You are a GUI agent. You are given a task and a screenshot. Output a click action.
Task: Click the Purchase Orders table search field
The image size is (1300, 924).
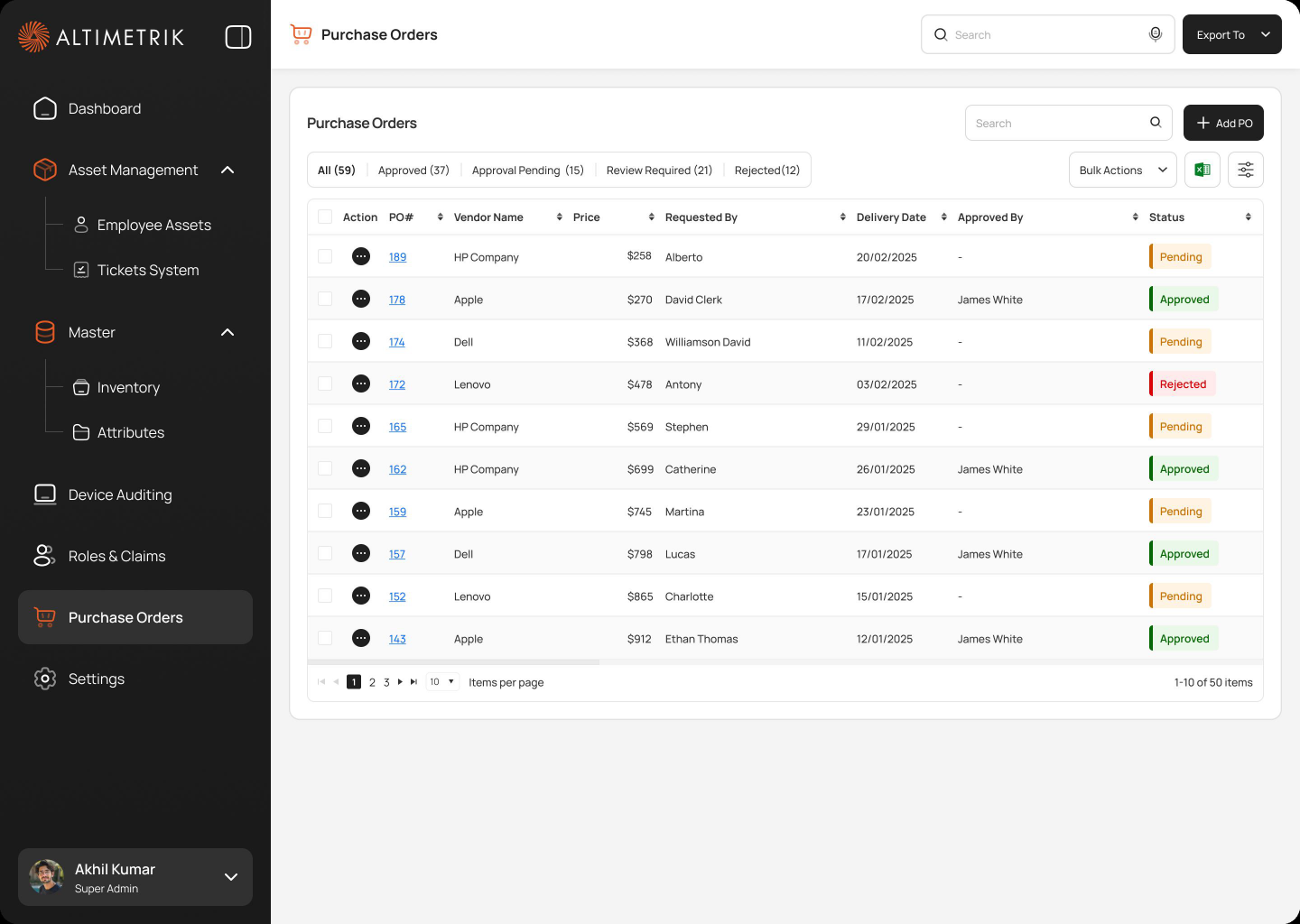[x=1068, y=123]
